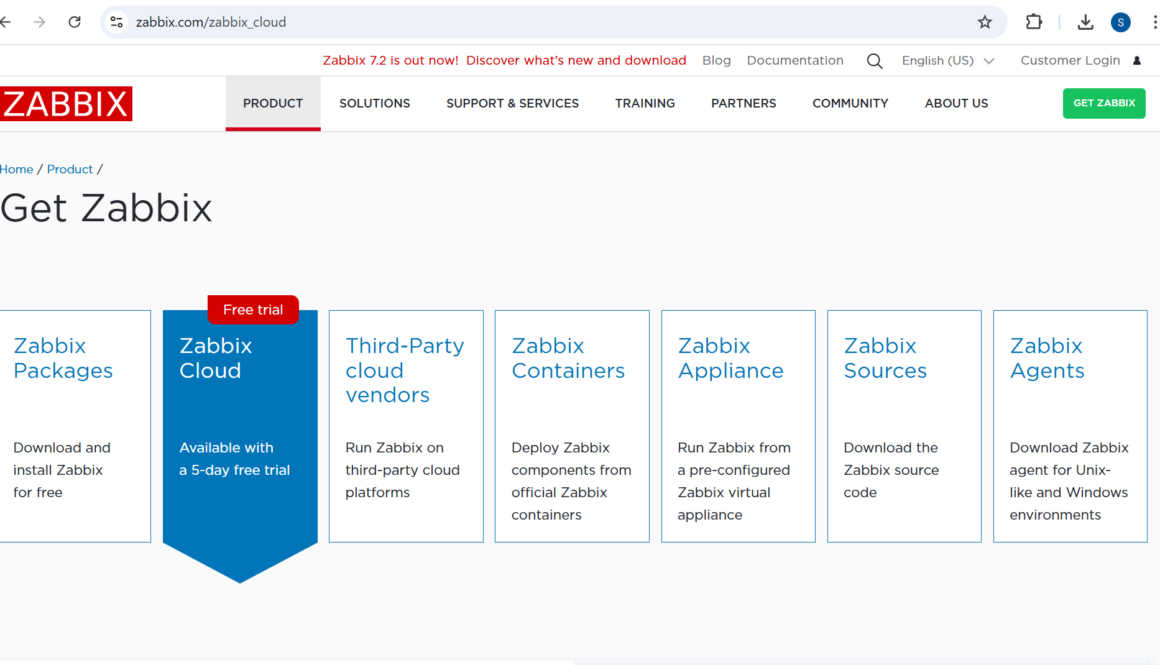Open the browser Extensions icon
The width and height of the screenshot is (1160, 665).
click(1033, 21)
